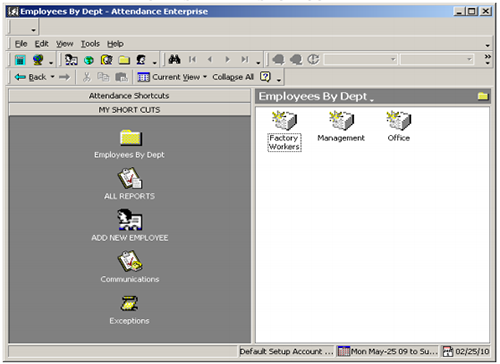Click the calendar icon beside 02/25/10
The width and height of the screenshot is (500, 364).
[448, 352]
